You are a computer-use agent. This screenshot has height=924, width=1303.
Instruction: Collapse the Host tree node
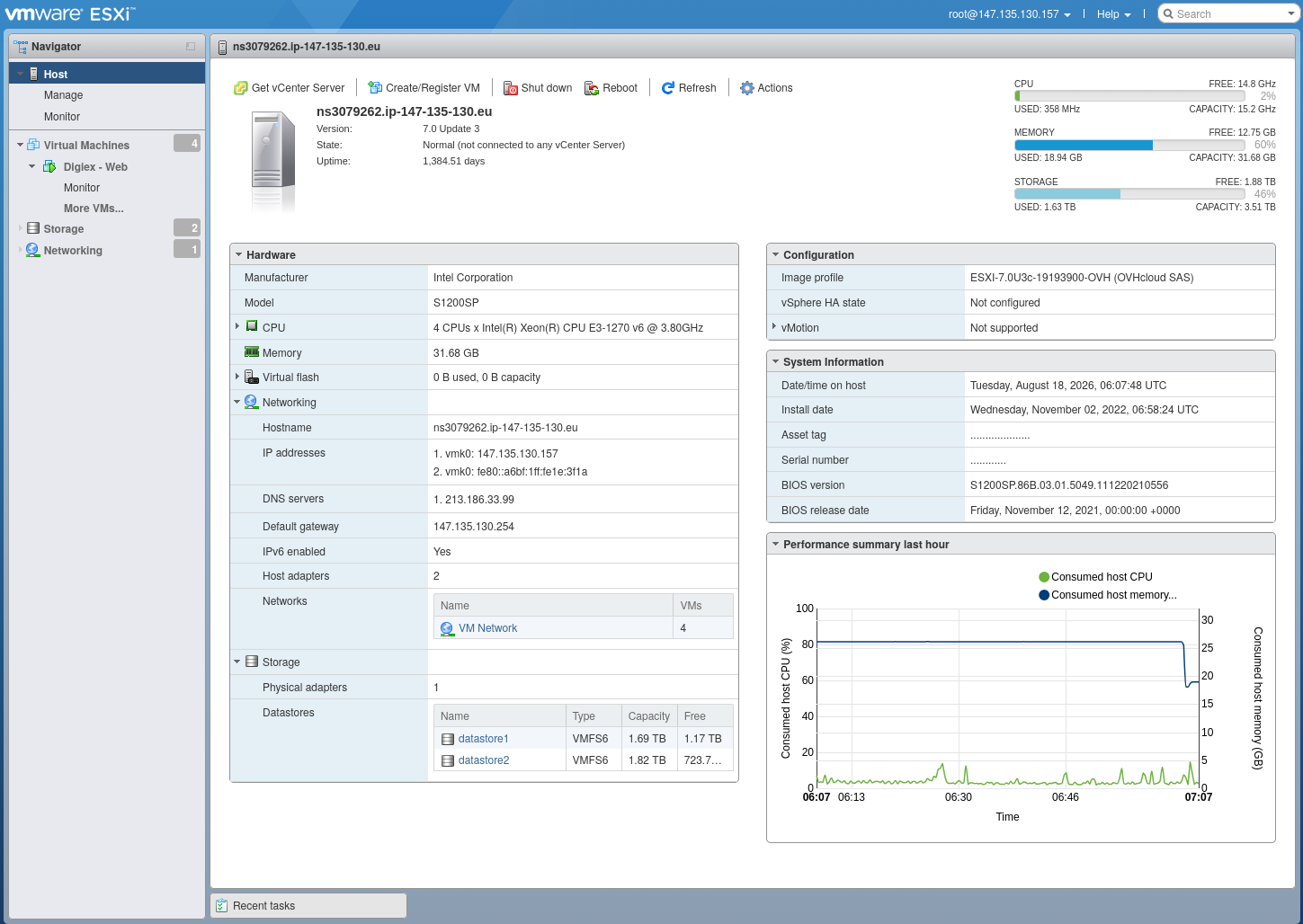pos(21,74)
